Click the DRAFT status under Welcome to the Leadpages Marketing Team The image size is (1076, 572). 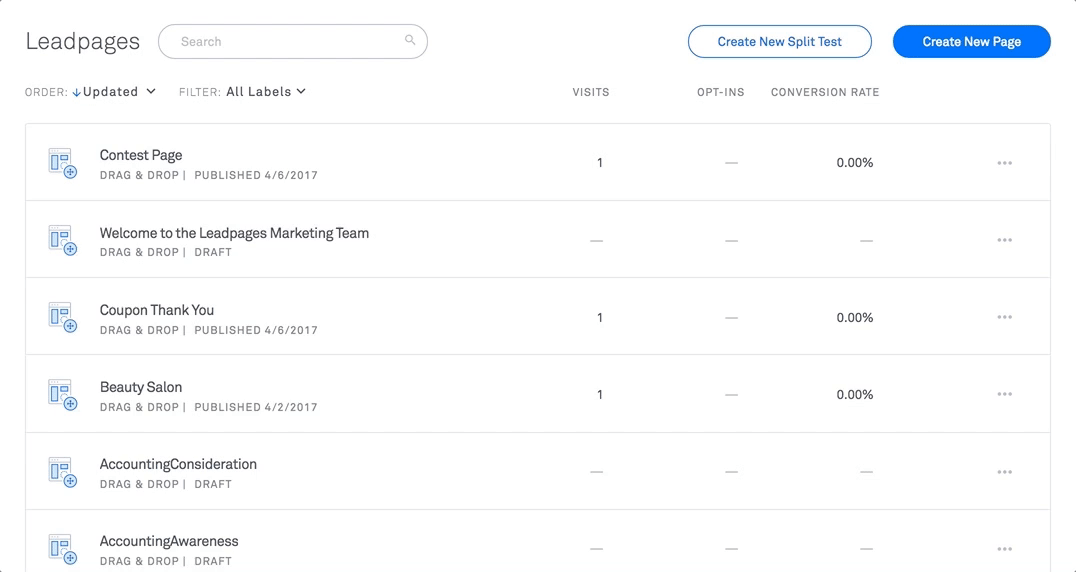(x=213, y=252)
